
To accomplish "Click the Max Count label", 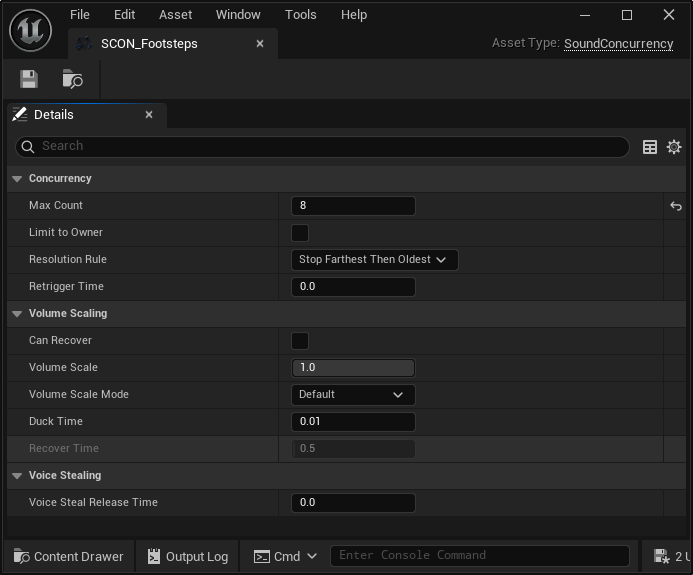I will coord(56,206).
